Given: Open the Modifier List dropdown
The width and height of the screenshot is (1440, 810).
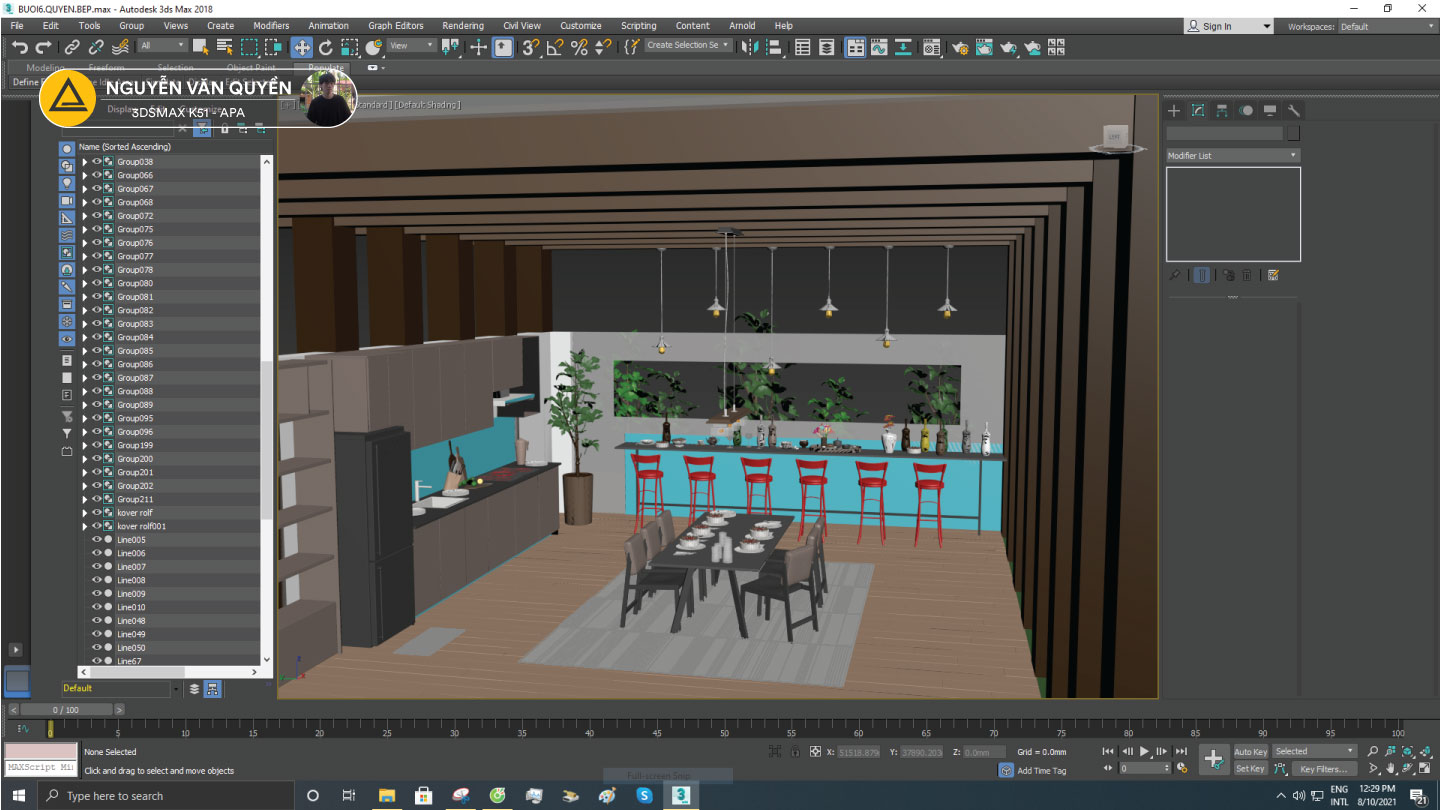Looking at the screenshot, I should (x=1232, y=155).
